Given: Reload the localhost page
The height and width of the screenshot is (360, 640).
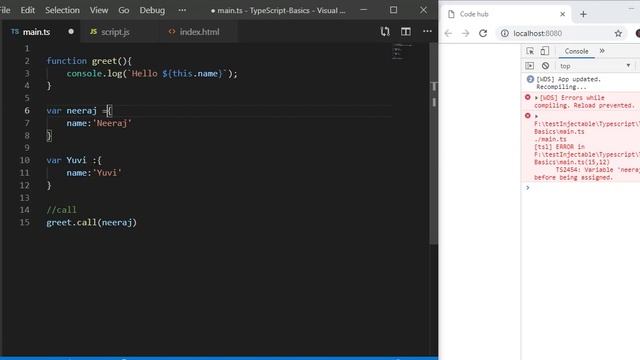Looking at the screenshot, I should [x=483, y=33].
